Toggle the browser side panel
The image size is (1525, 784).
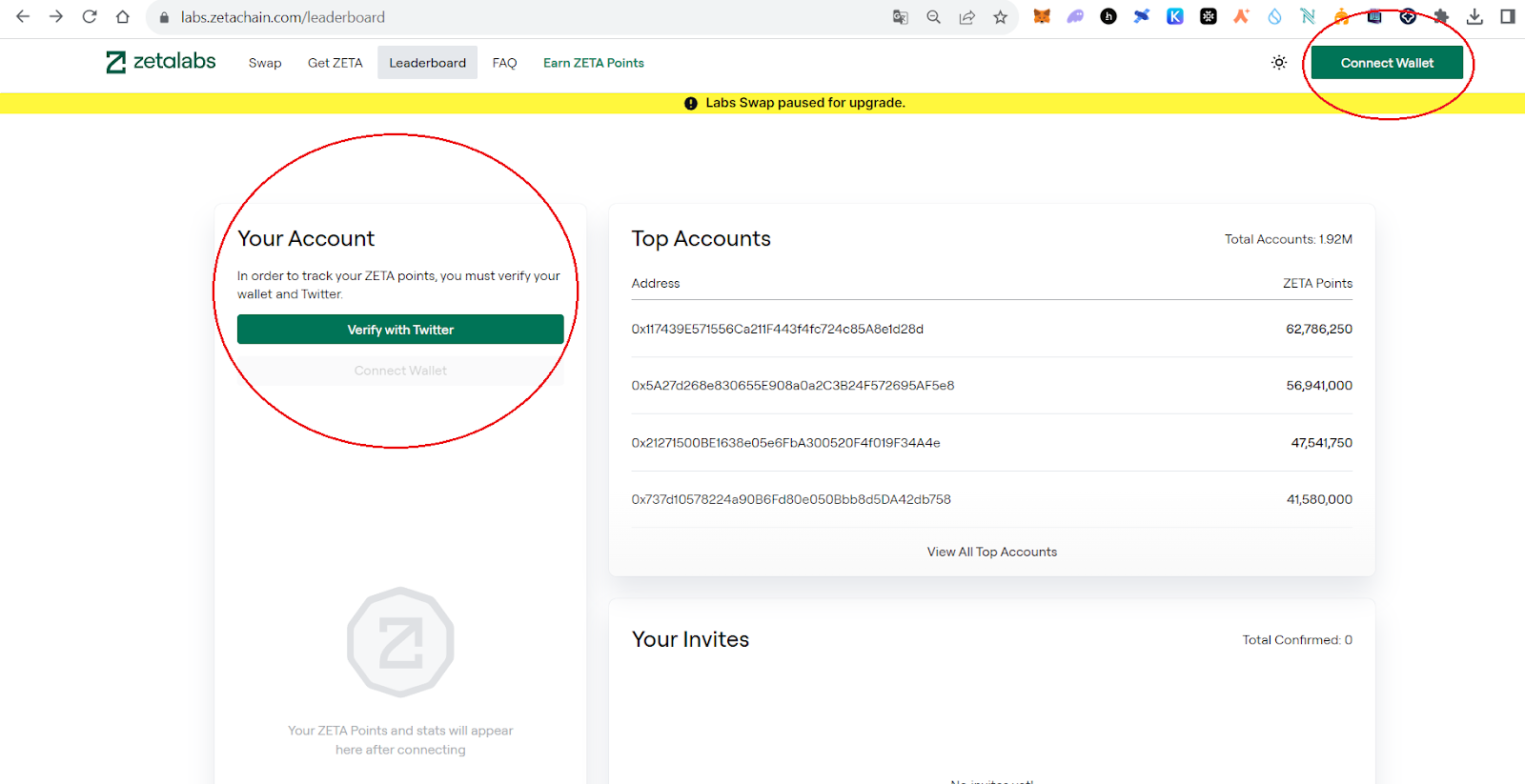click(1508, 16)
